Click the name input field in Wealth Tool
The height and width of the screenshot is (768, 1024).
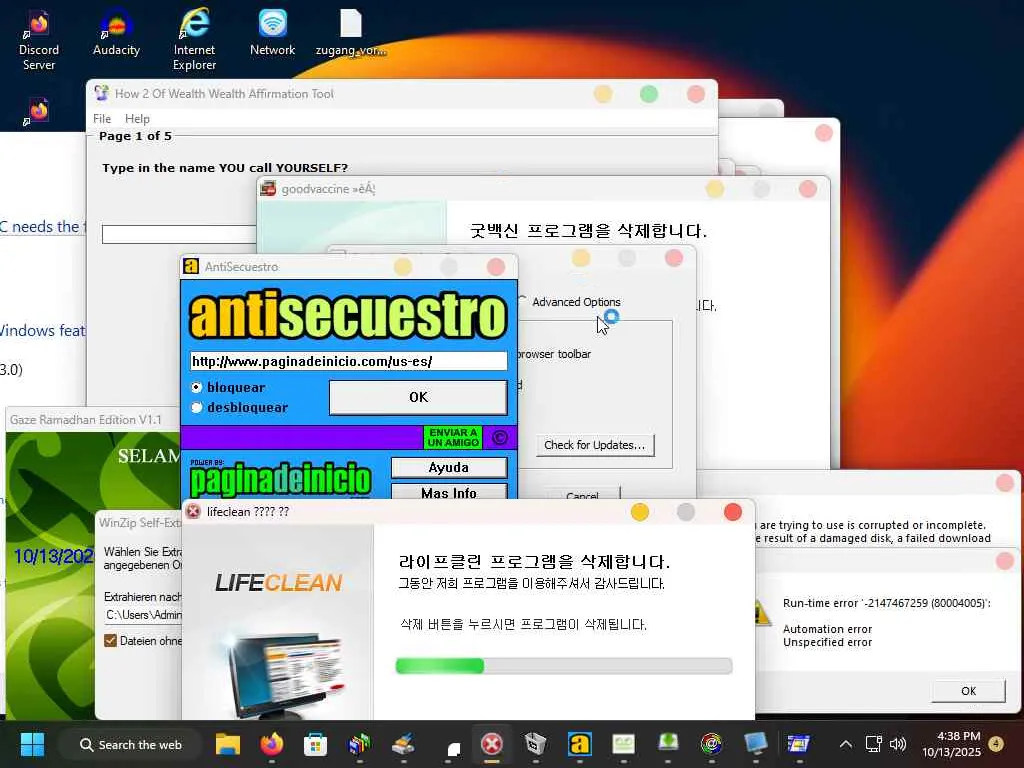click(x=179, y=234)
